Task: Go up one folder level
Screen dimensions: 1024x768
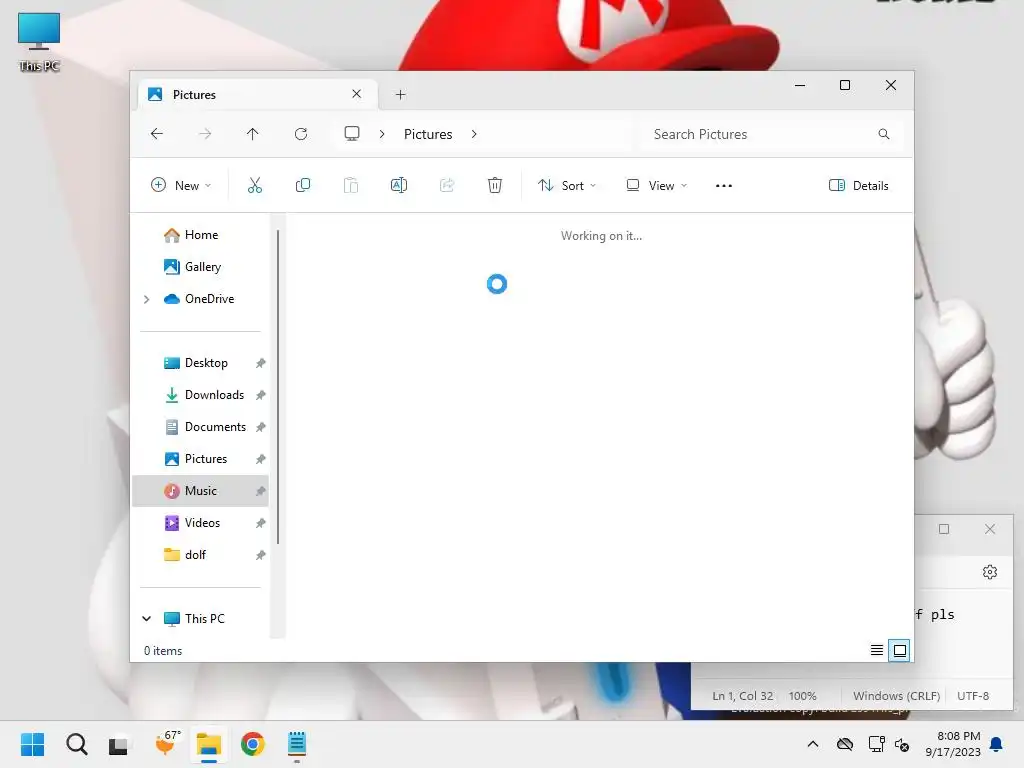Action: (x=253, y=134)
